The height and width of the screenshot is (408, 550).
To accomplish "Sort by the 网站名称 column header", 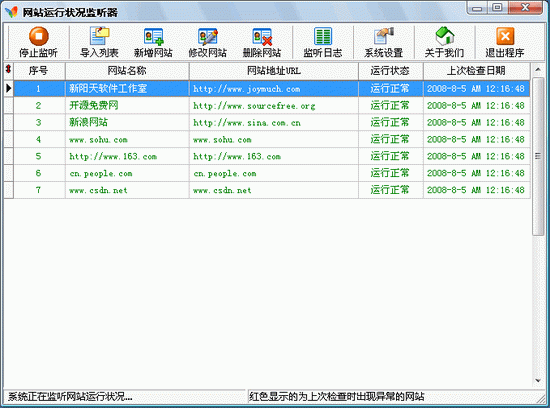I will [127, 71].
